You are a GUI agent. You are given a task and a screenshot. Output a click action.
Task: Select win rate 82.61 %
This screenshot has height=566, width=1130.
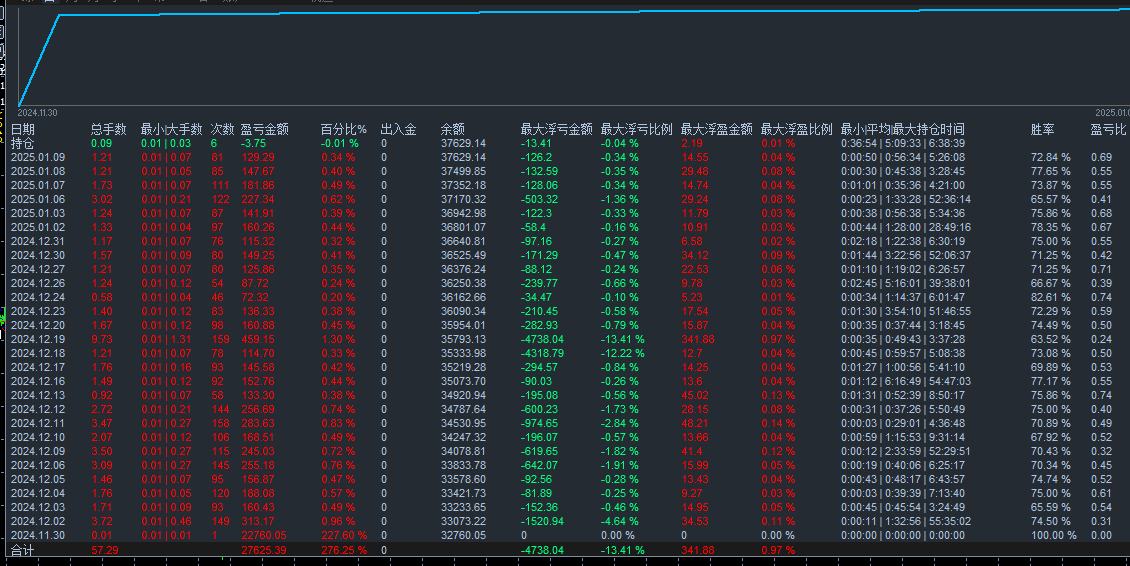point(1051,297)
